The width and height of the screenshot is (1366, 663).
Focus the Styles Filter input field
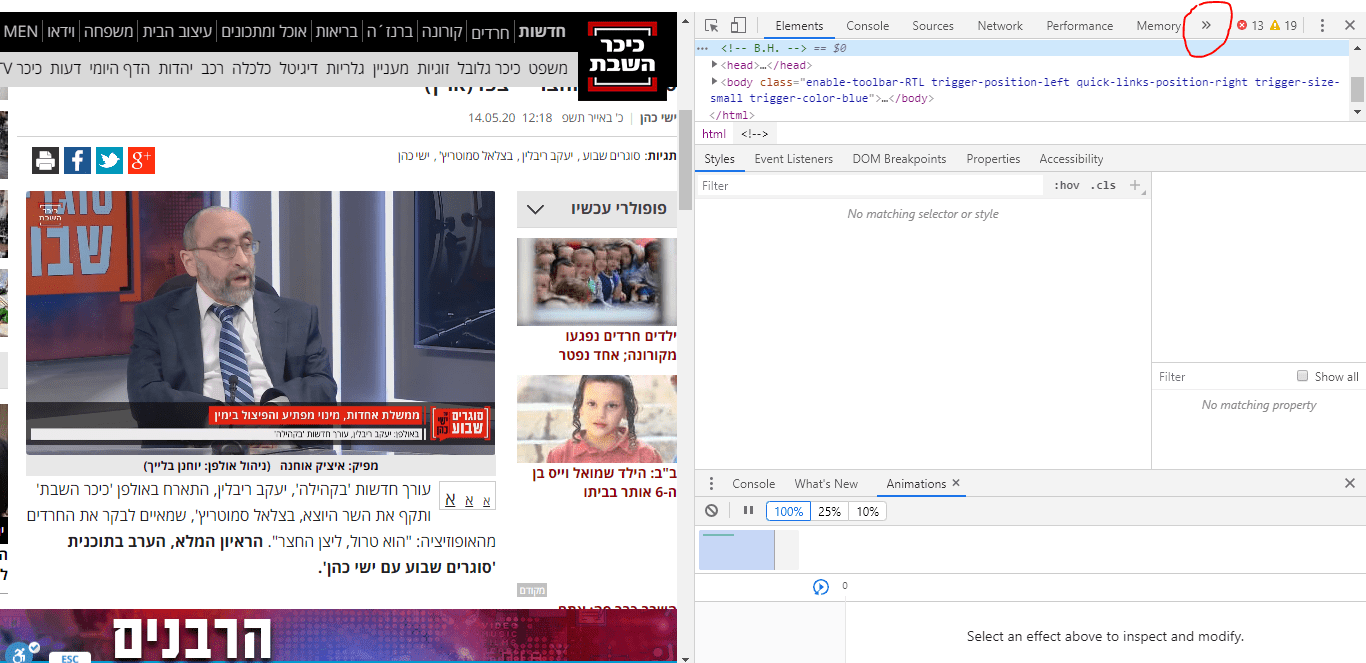[x=870, y=185]
